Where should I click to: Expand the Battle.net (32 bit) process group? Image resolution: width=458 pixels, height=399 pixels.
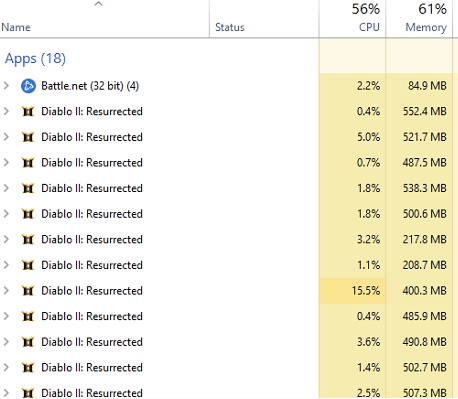[6, 86]
